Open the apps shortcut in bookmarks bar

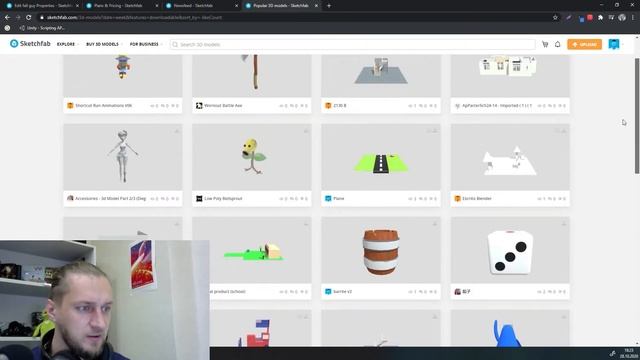[x=7, y=28]
